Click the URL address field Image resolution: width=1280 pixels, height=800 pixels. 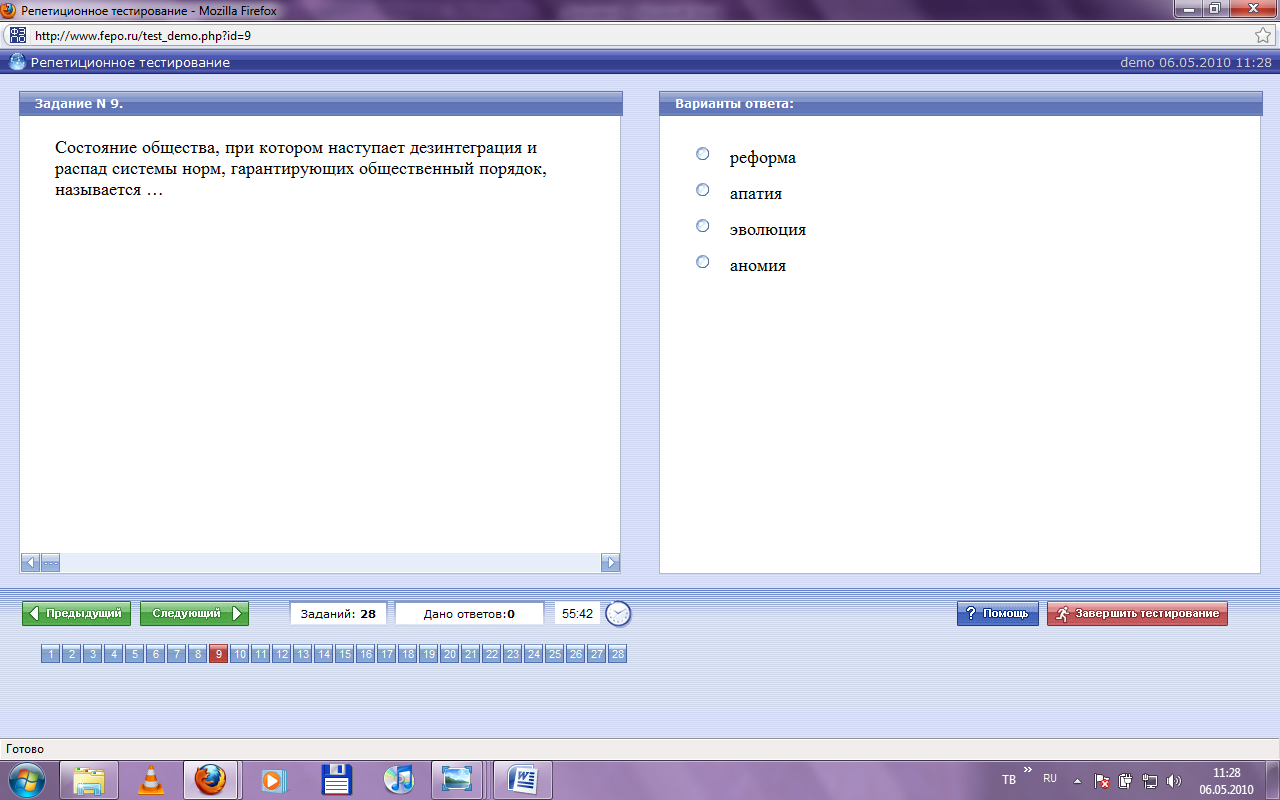click(640, 35)
